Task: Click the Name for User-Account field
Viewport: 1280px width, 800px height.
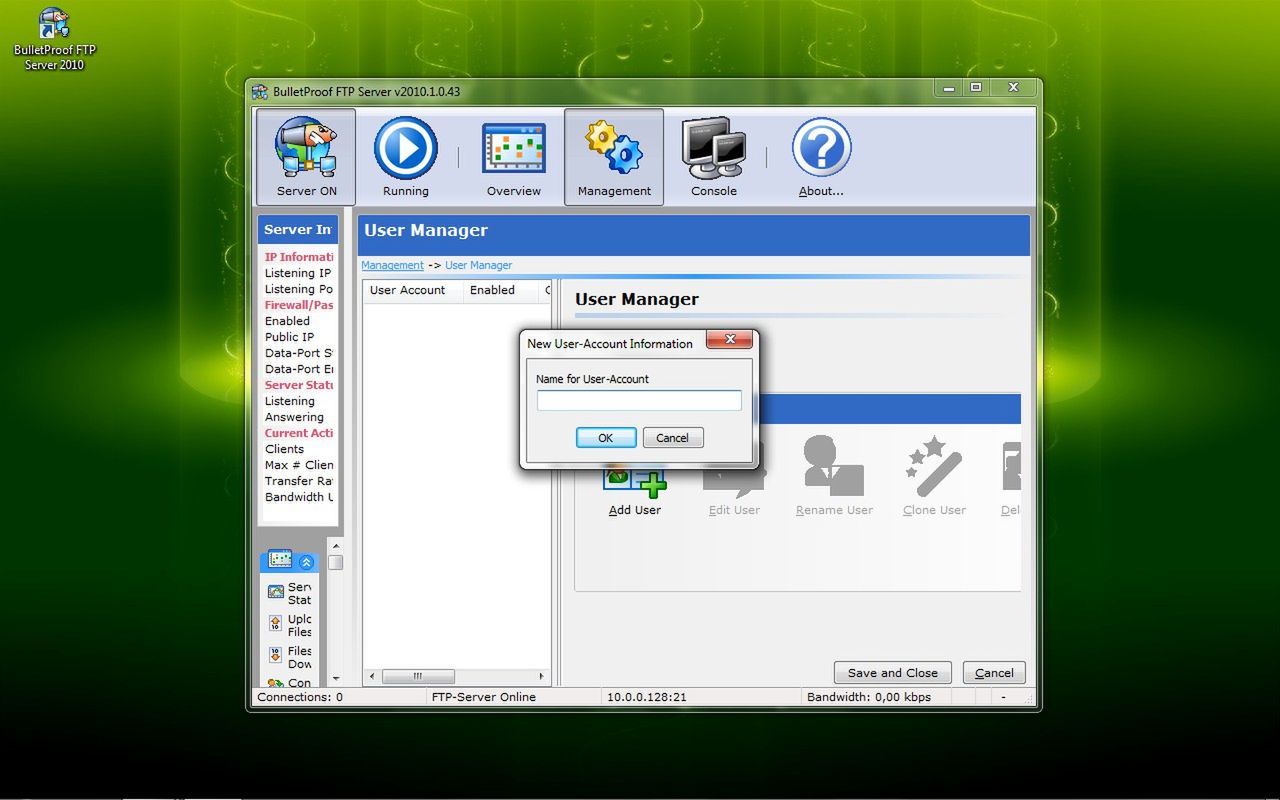Action: click(x=639, y=400)
